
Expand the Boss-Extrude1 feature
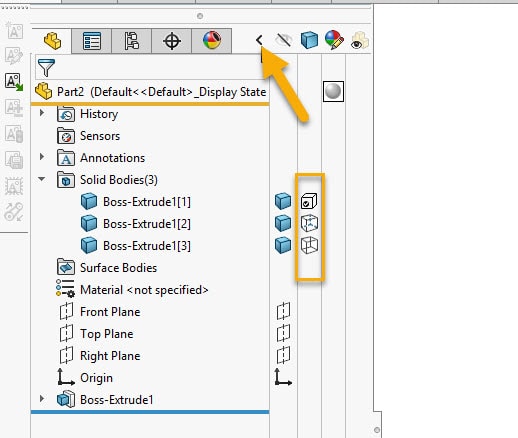click(42, 398)
